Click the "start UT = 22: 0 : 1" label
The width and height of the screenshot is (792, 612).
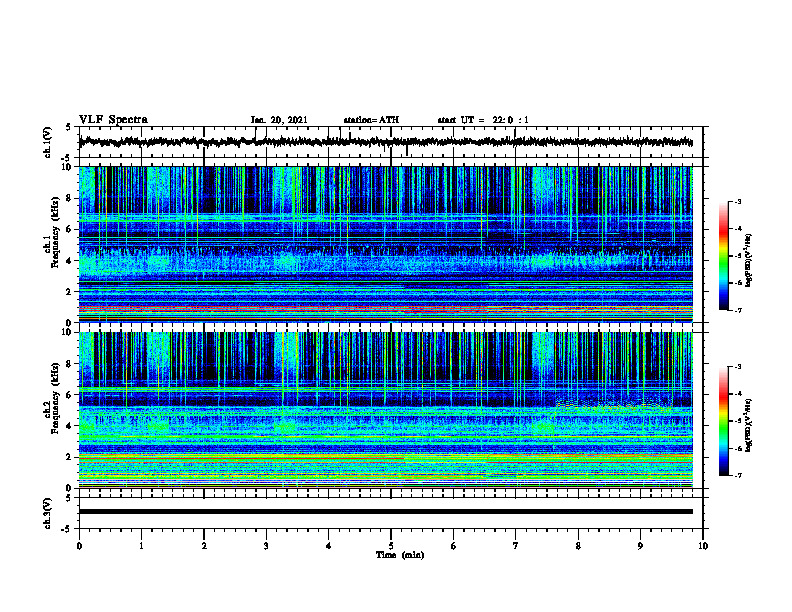tap(483, 120)
